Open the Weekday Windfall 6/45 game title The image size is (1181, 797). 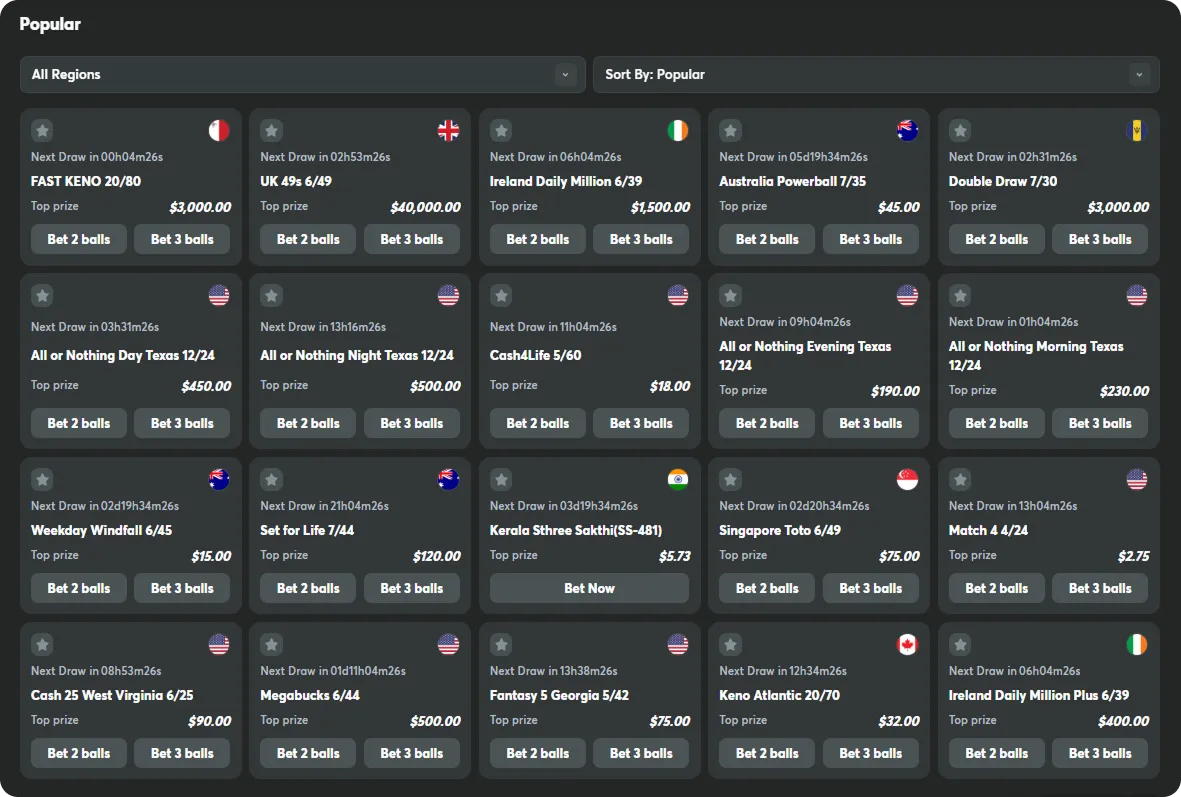point(102,530)
